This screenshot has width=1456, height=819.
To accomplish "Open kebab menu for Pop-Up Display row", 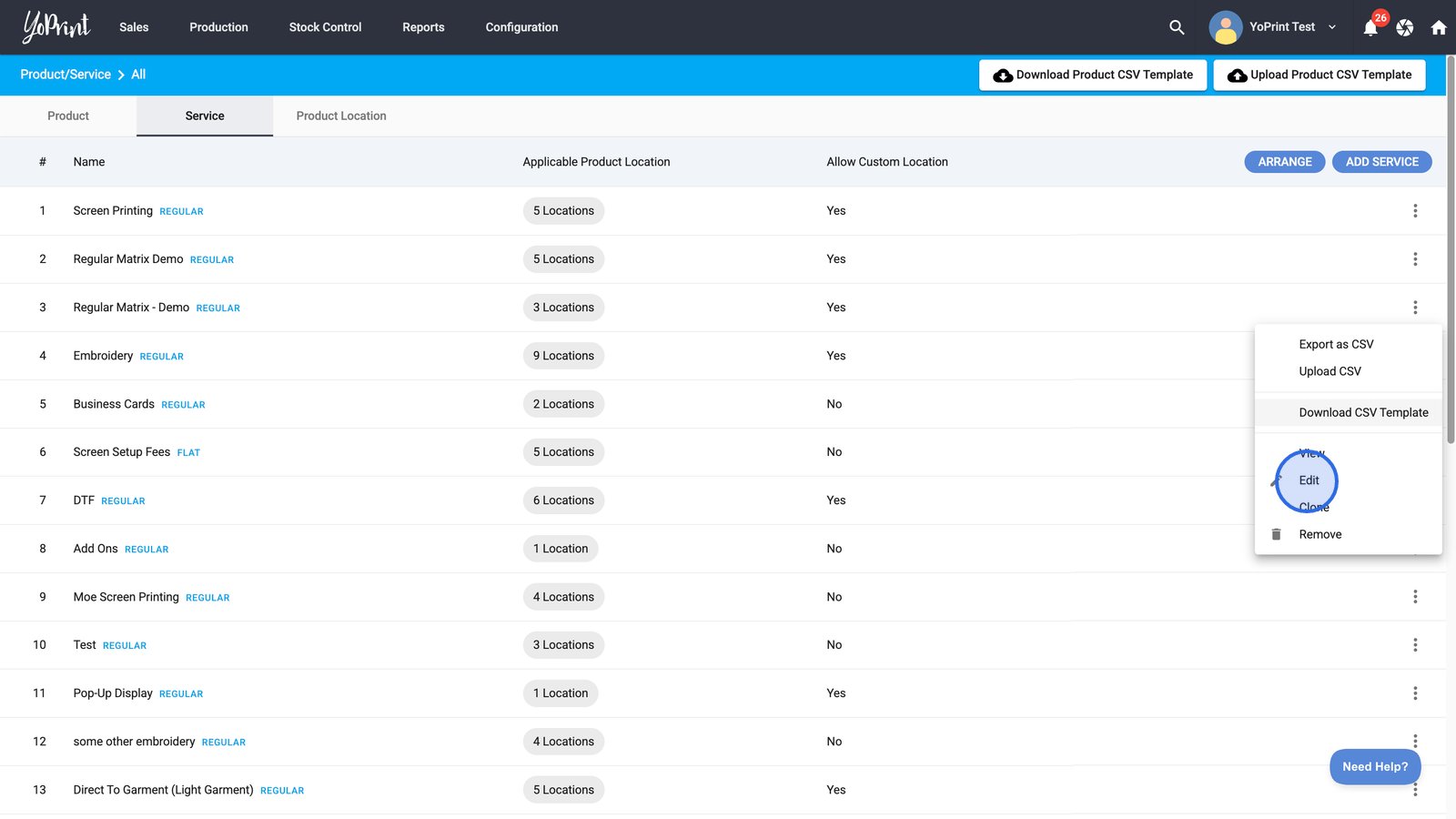I will tap(1415, 693).
